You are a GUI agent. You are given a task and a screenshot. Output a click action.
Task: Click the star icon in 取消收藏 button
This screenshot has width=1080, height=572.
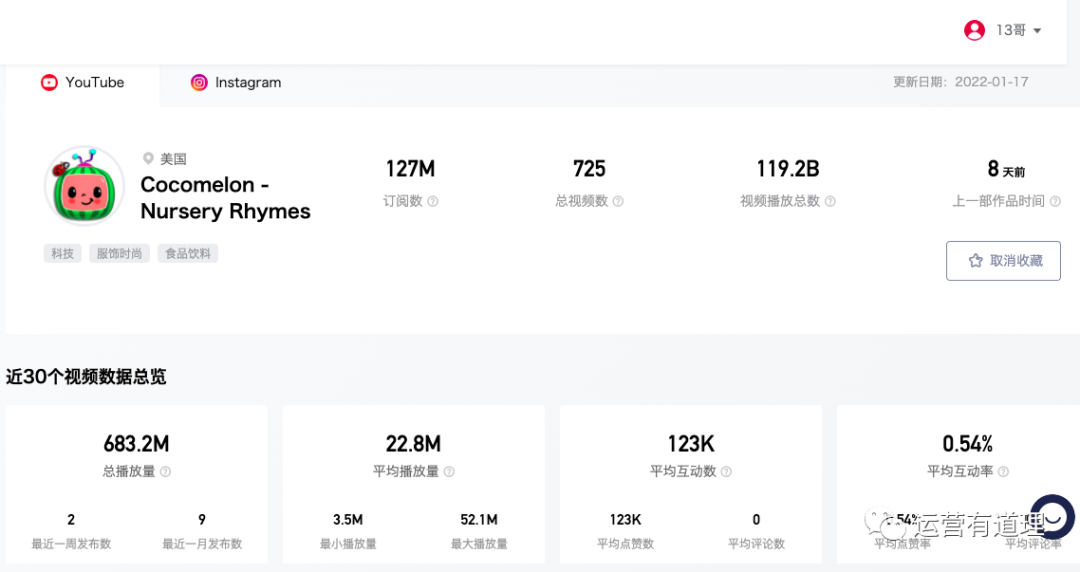975,261
